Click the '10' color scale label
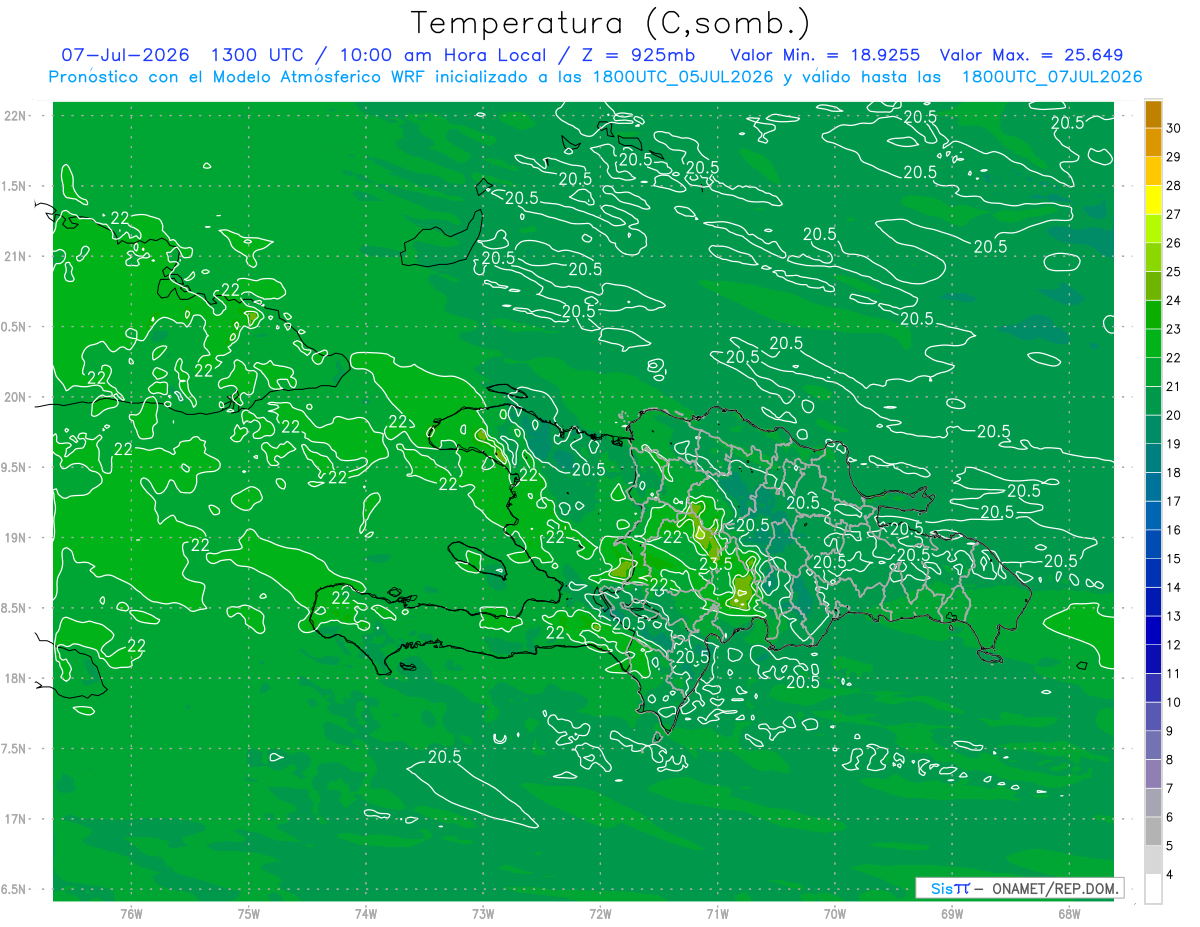 pyautogui.click(x=1173, y=702)
